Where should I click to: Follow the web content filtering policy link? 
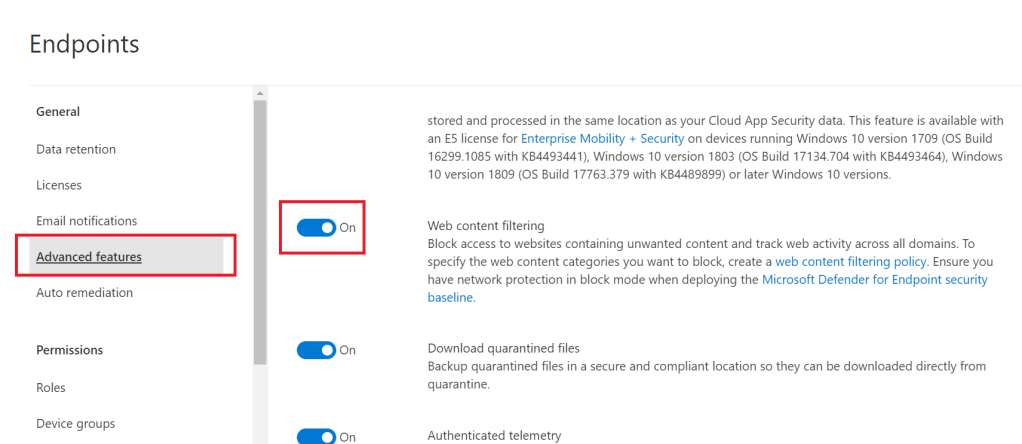pyautogui.click(x=851, y=261)
